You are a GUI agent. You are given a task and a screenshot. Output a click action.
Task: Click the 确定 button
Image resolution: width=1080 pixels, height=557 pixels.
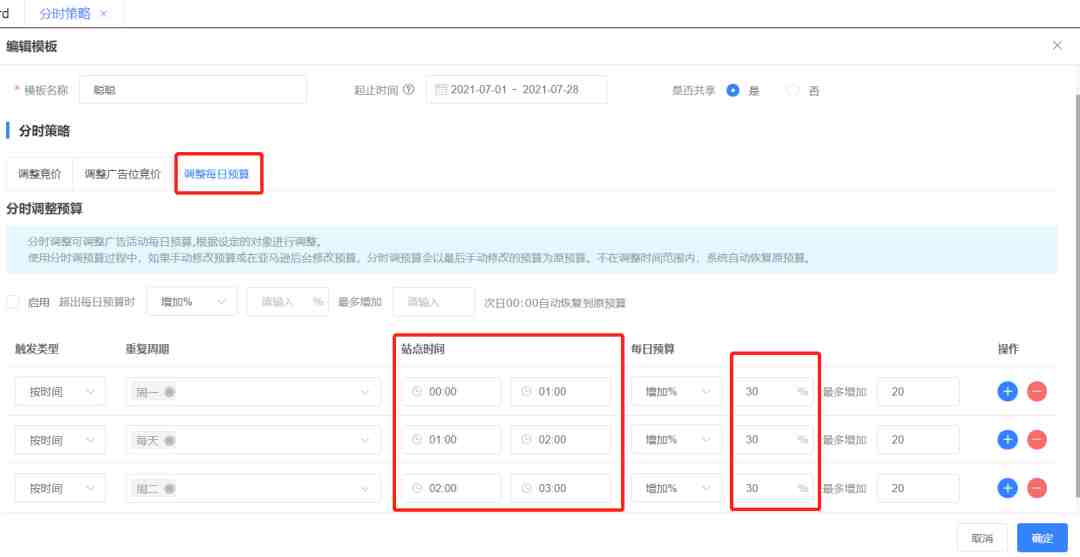(x=1042, y=538)
